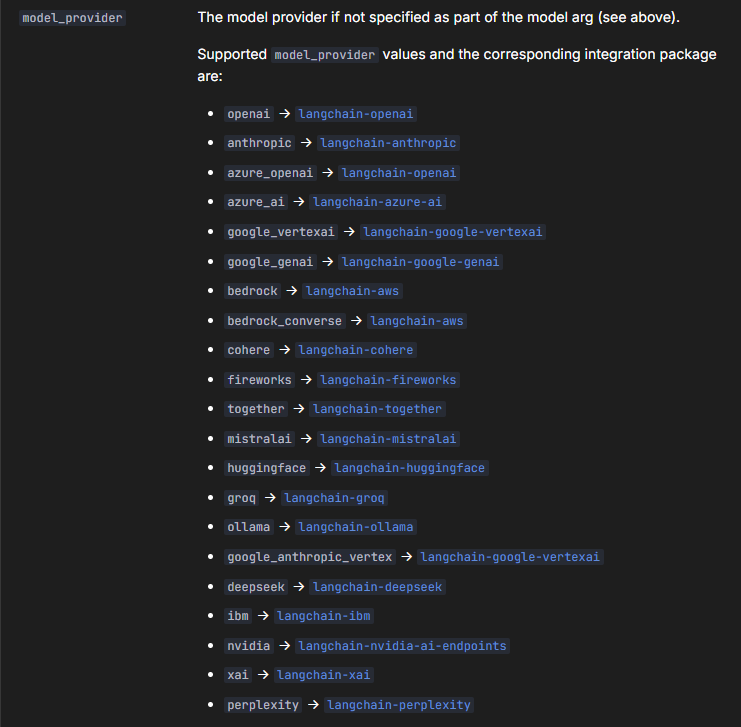Open langchain-google-vertexai link beside google_vertexai
The width and height of the screenshot is (741, 727).
[x=453, y=232]
